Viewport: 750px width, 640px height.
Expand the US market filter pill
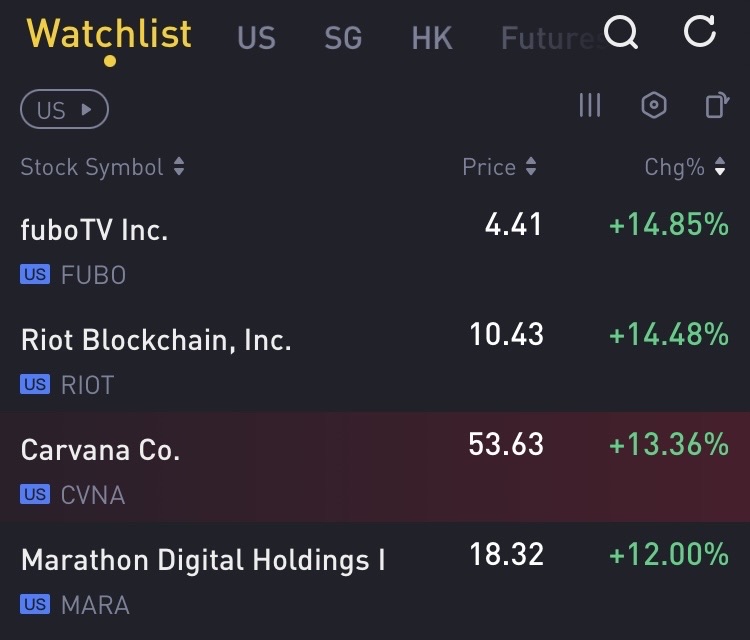click(x=64, y=110)
